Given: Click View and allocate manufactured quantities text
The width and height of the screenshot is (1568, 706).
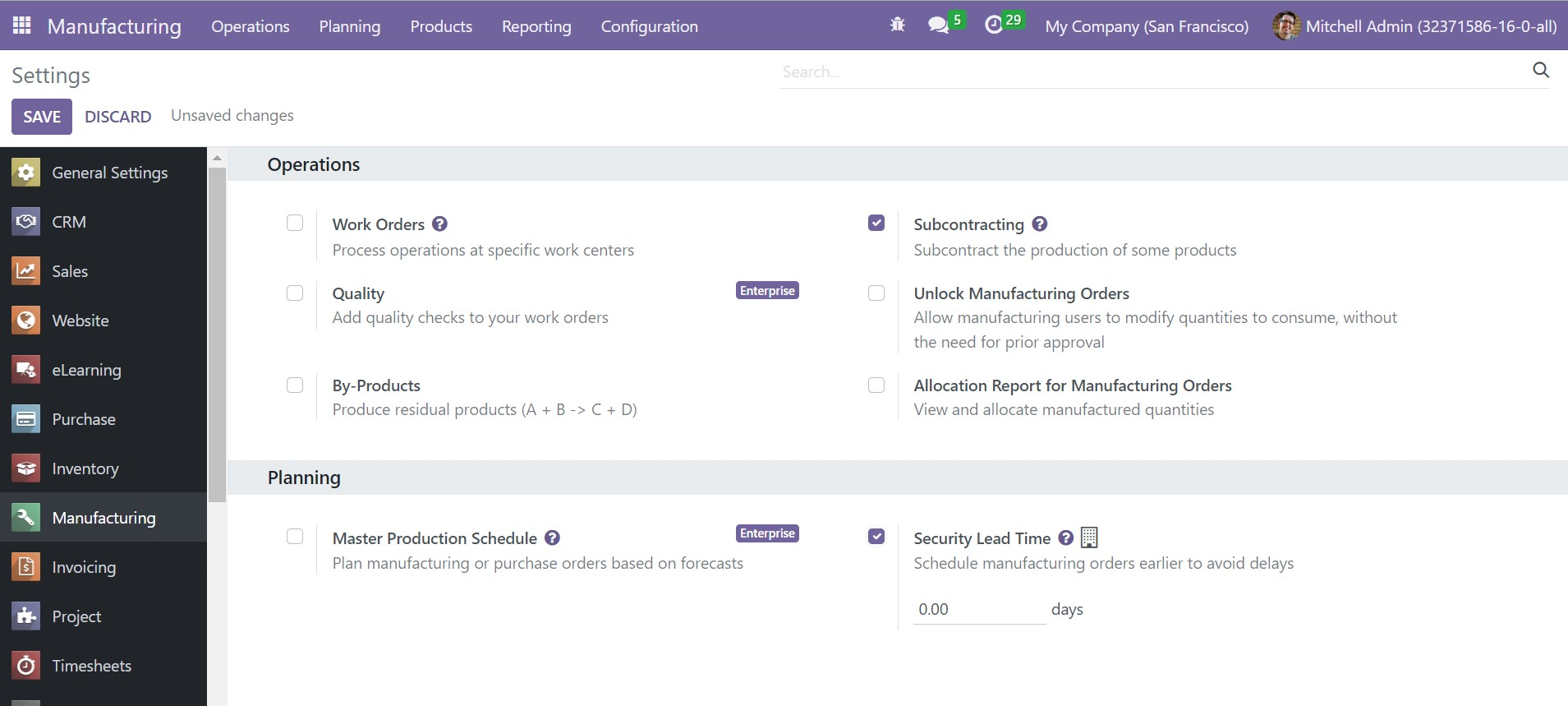Looking at the screenshot, I should 1064,409.
